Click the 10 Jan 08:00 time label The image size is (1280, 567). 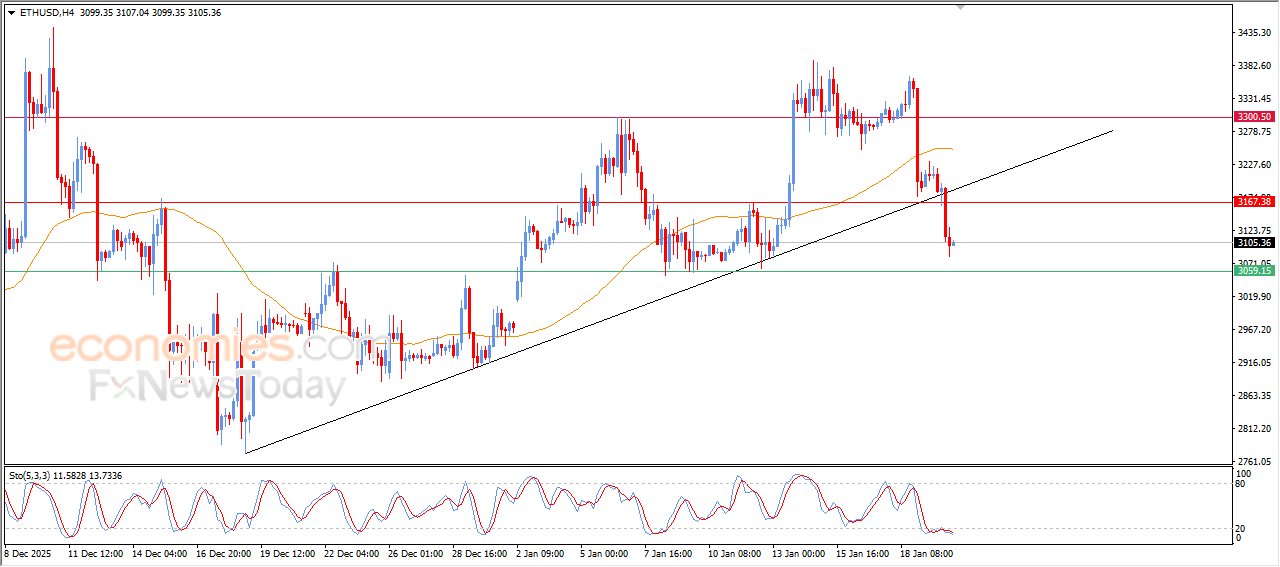(x=736, y=553)
